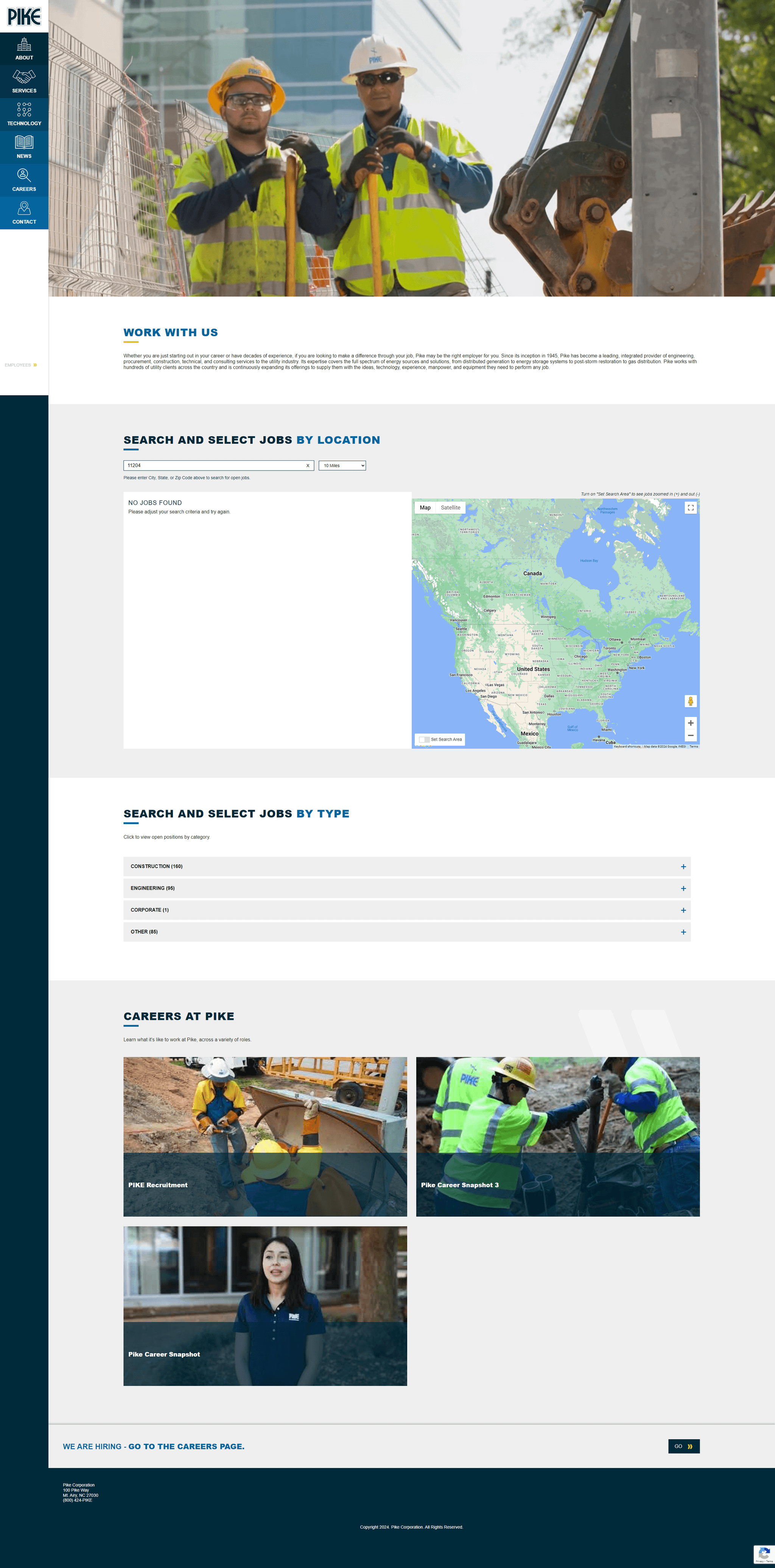775x1568 pixels.
Task: Open the map Terms link
Action: point(694,746)
